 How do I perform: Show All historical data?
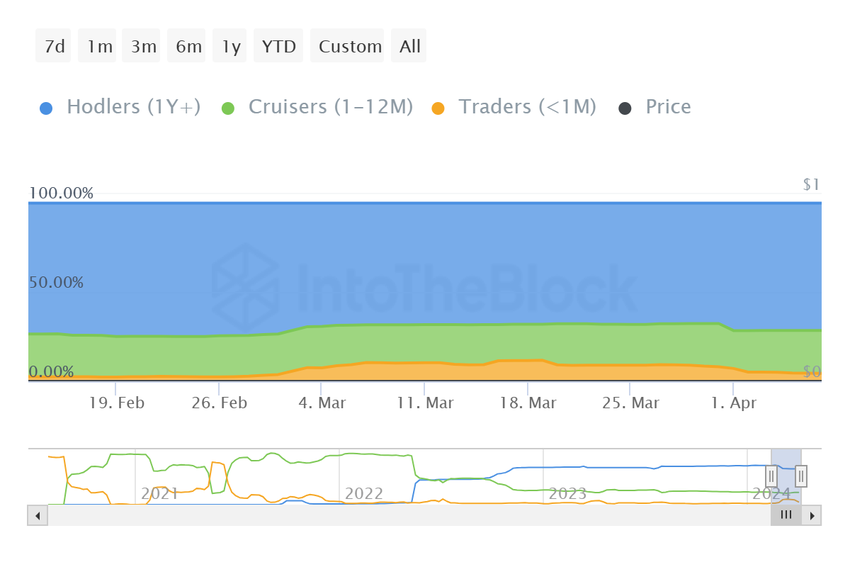tap(410, 46)
